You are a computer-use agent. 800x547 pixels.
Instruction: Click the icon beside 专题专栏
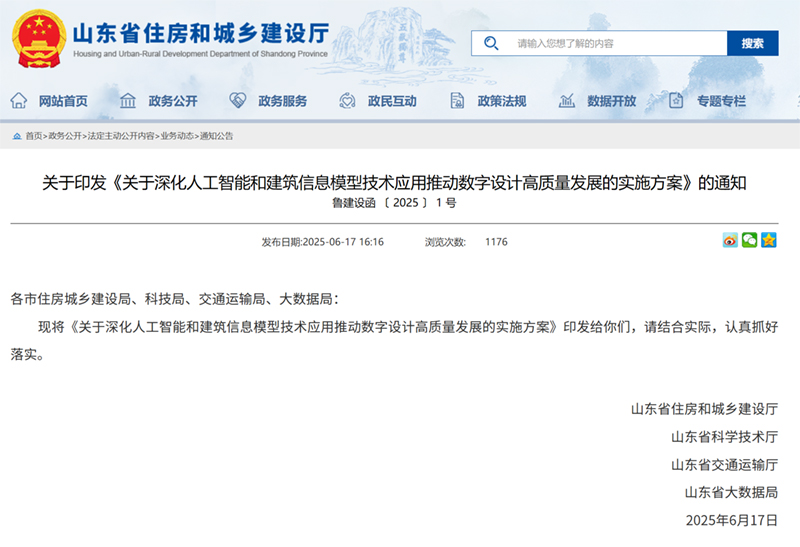(677, 101)
